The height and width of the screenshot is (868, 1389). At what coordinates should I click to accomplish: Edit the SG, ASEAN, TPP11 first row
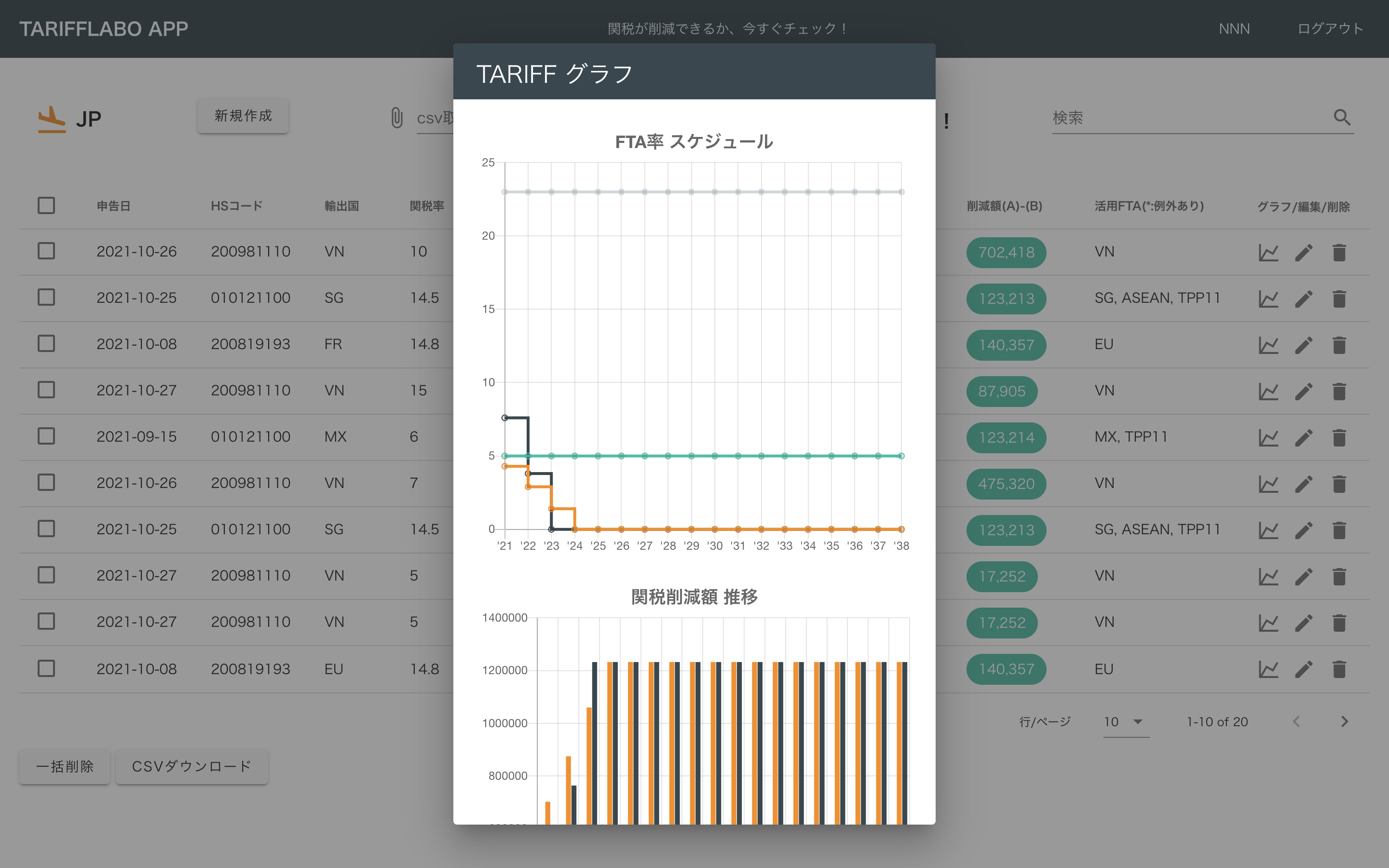click(x=1304, y=298)
